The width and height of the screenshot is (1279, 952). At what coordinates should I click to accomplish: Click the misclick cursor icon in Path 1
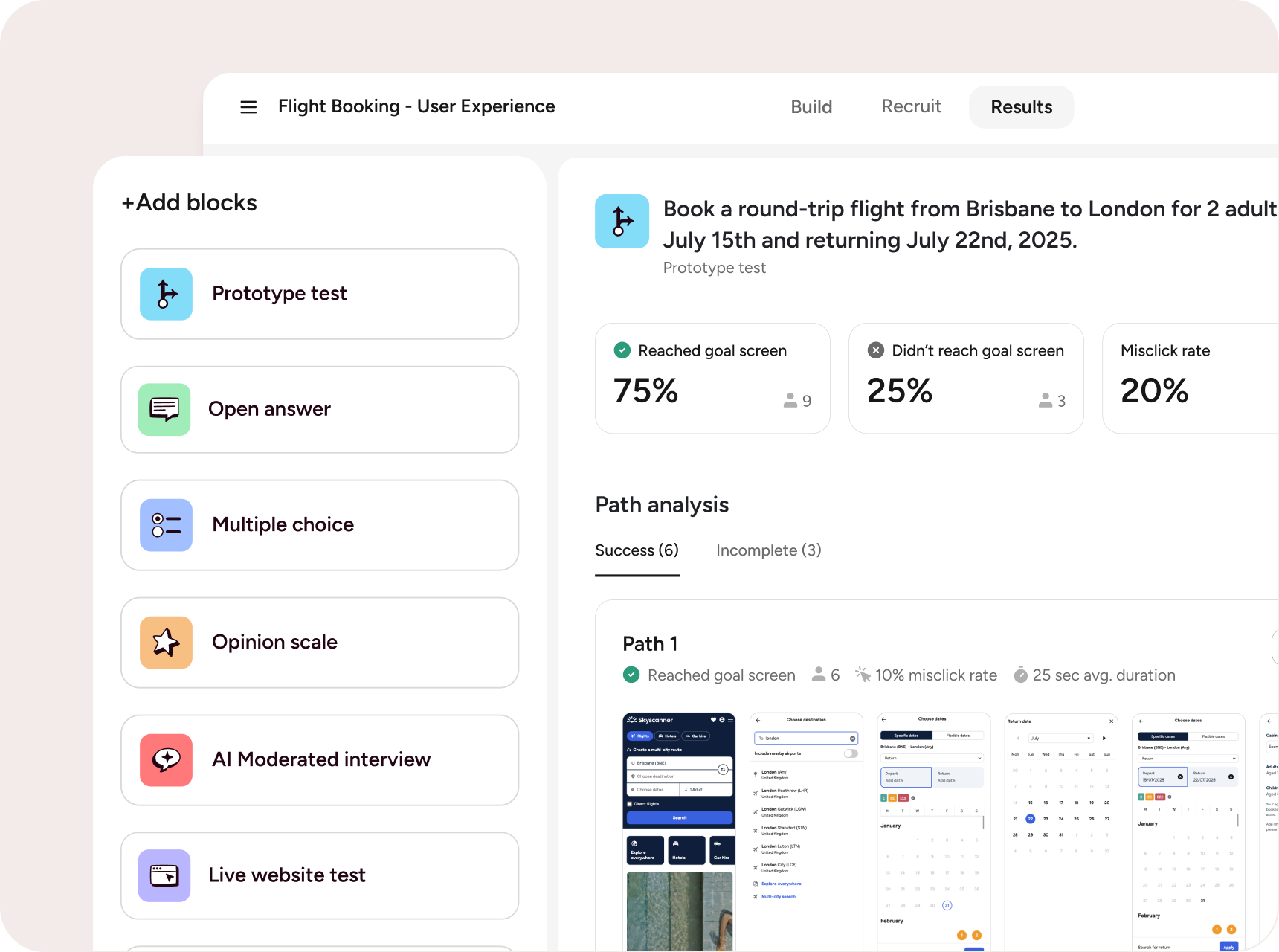[x=863, y=675]
